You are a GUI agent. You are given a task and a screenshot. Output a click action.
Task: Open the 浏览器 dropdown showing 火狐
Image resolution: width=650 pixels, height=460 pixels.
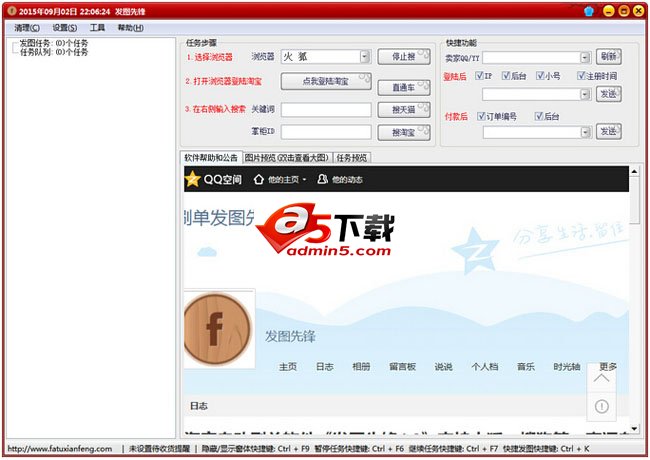pyautogui.click(x=364, y=57)
